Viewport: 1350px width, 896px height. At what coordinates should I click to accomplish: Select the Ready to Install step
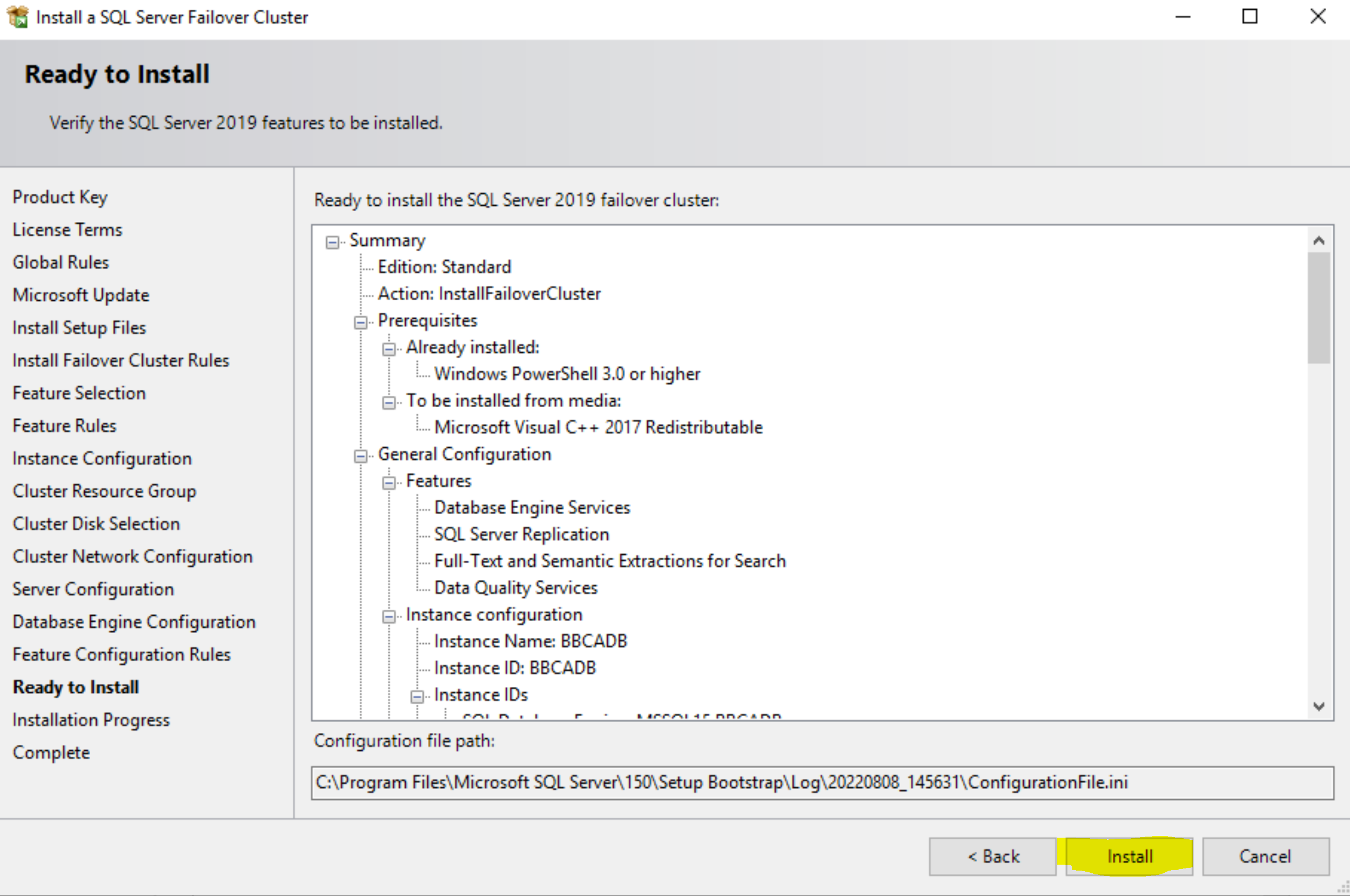click(x=76, y=688)
